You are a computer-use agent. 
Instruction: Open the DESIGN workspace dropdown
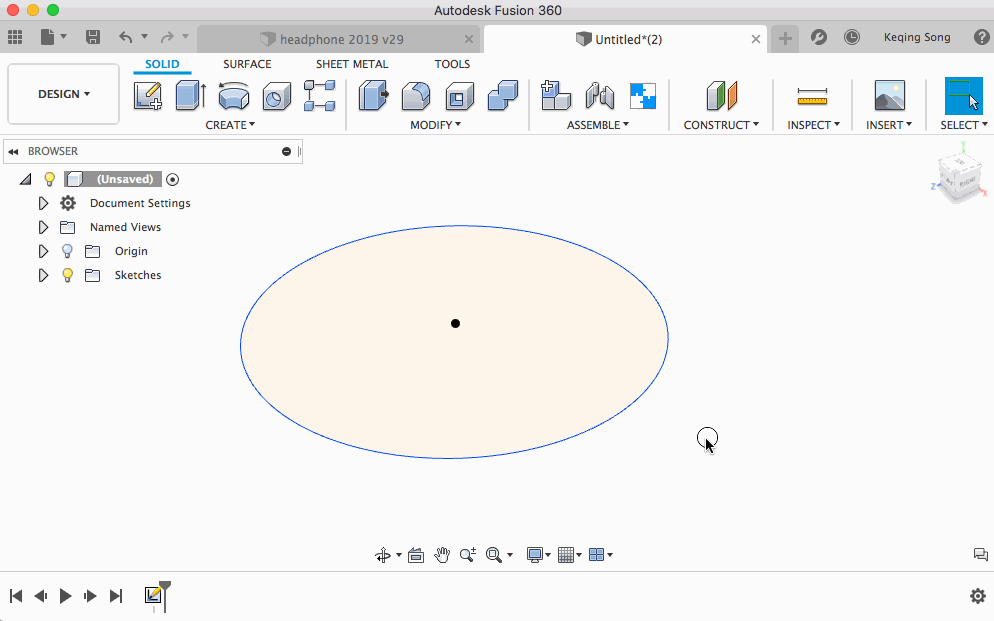click(64, 94)
